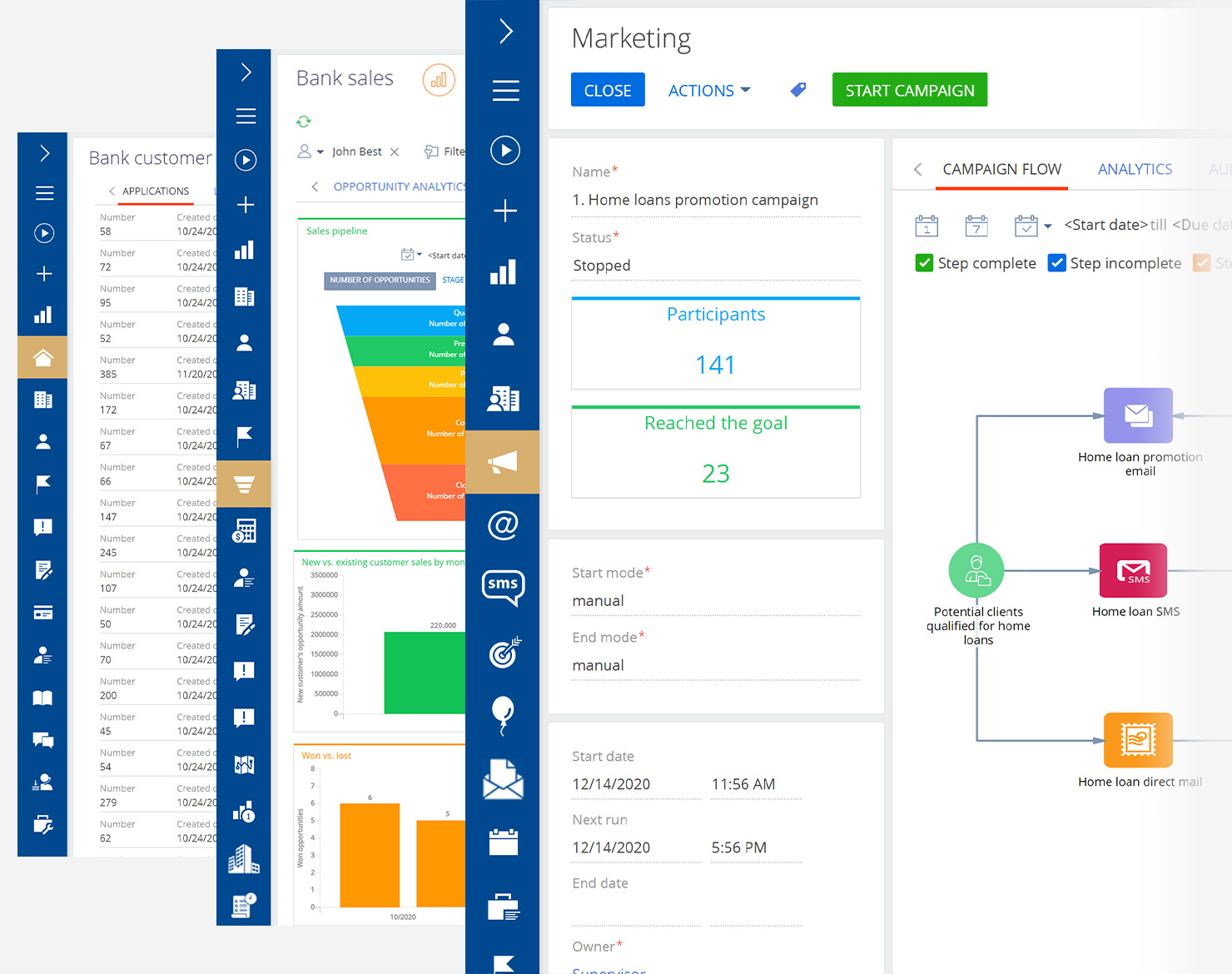Switch to the ANALYTICS tab
Viewport: 1232px width, 974px height.
pos(1135,169)
